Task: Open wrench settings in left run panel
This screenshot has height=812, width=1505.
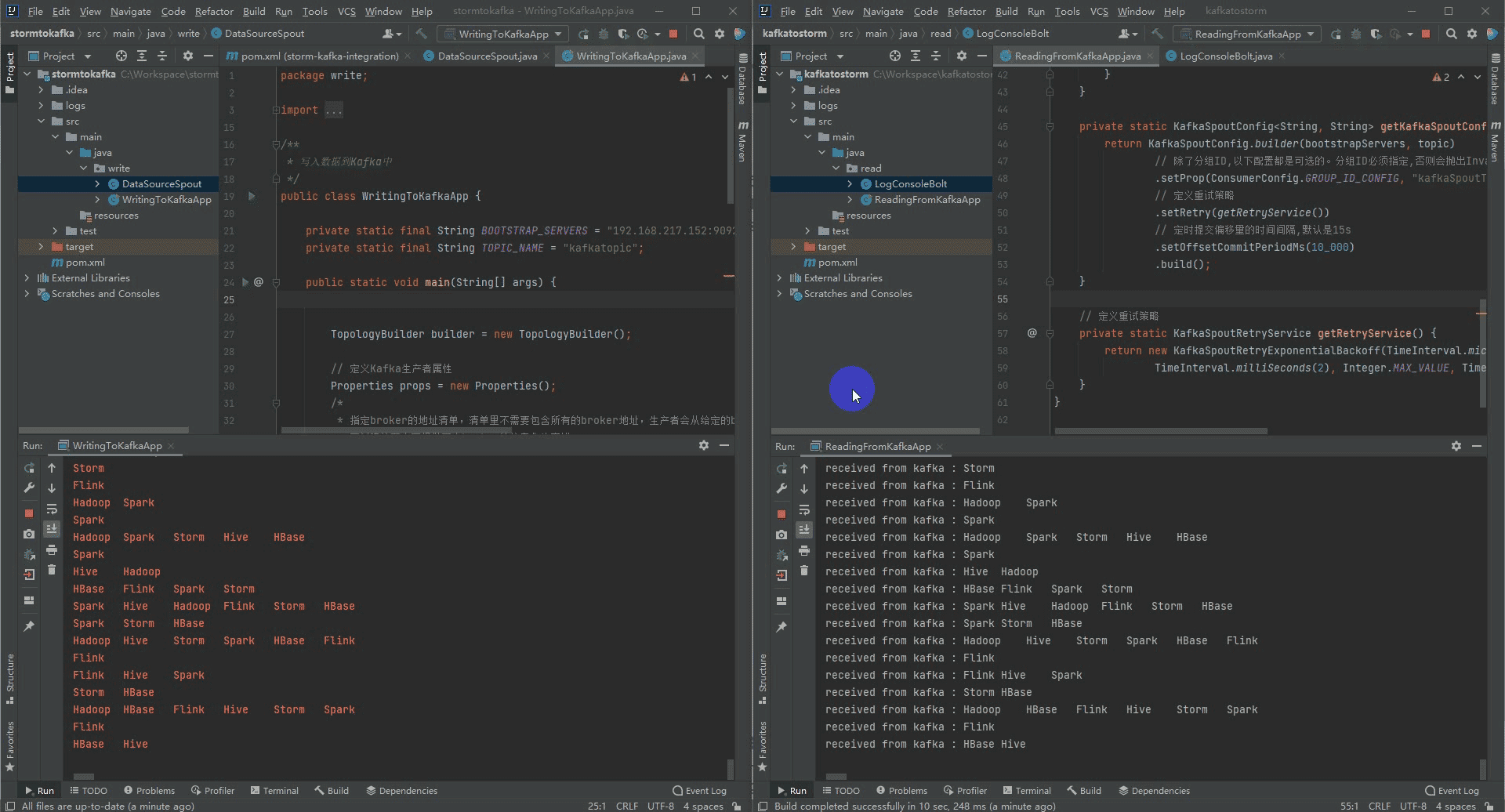Action: click(29, 488)
